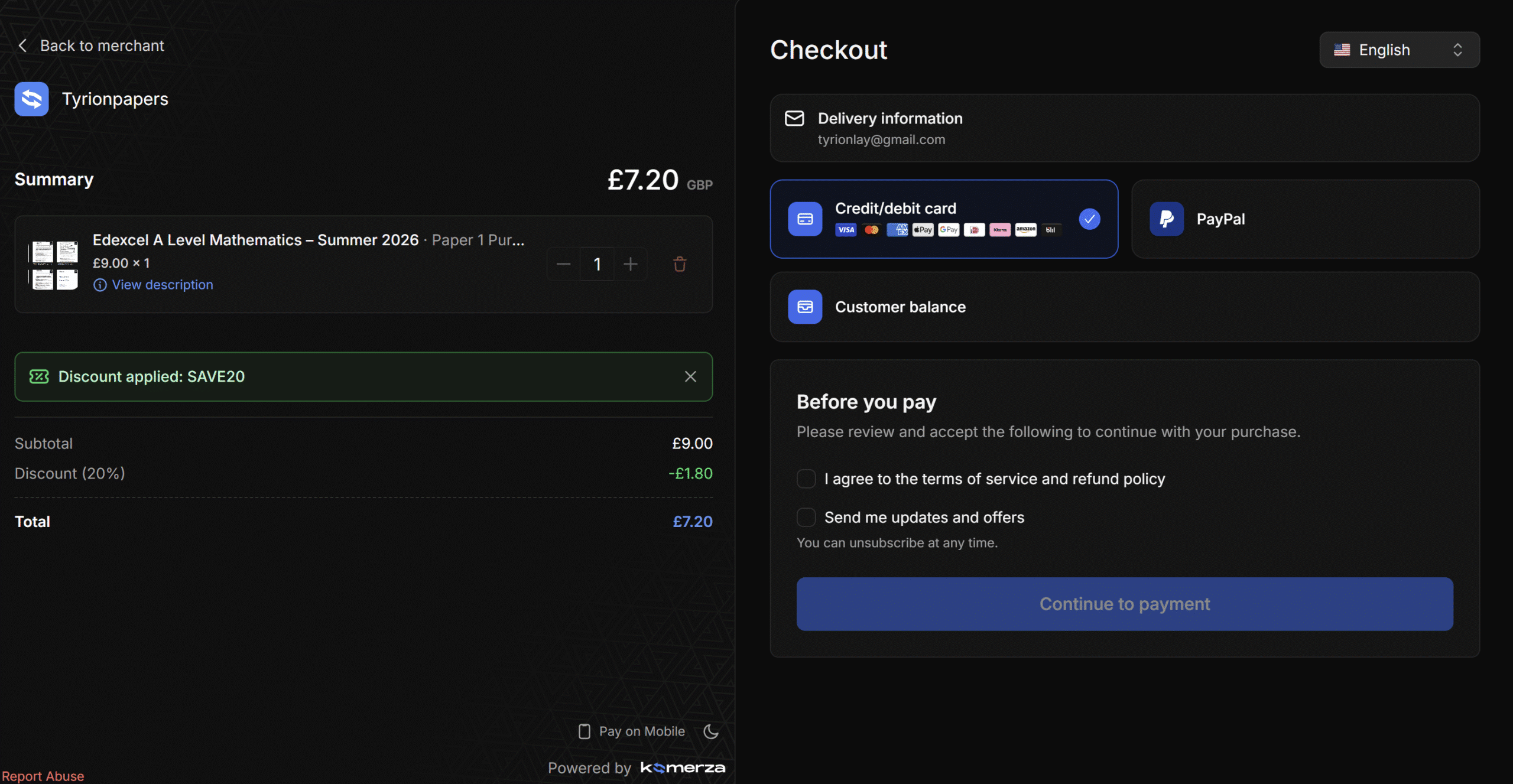
Task: Click the Tyrionpapers store logo
Action: [31, 99]
